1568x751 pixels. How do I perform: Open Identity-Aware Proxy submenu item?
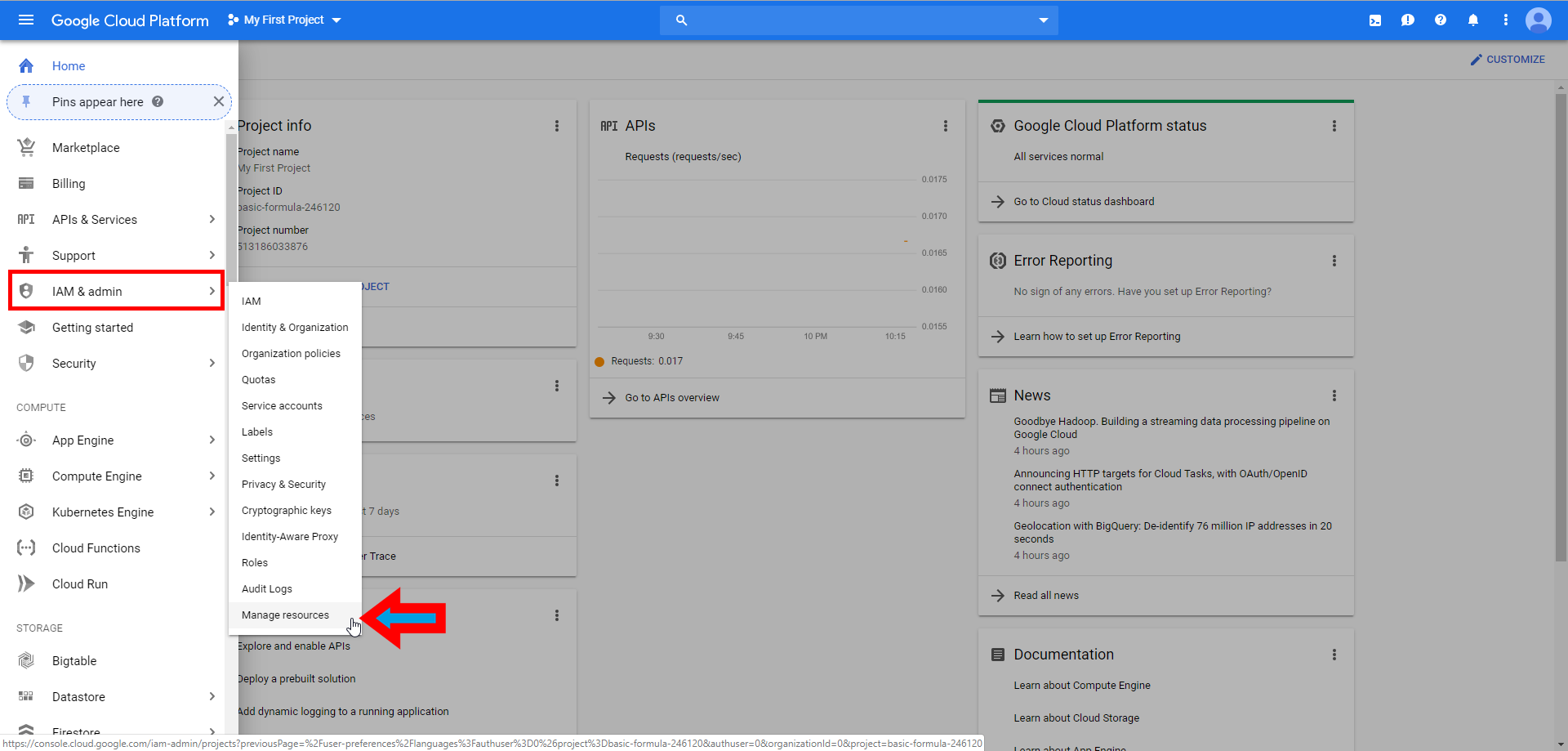click(295, 537)
